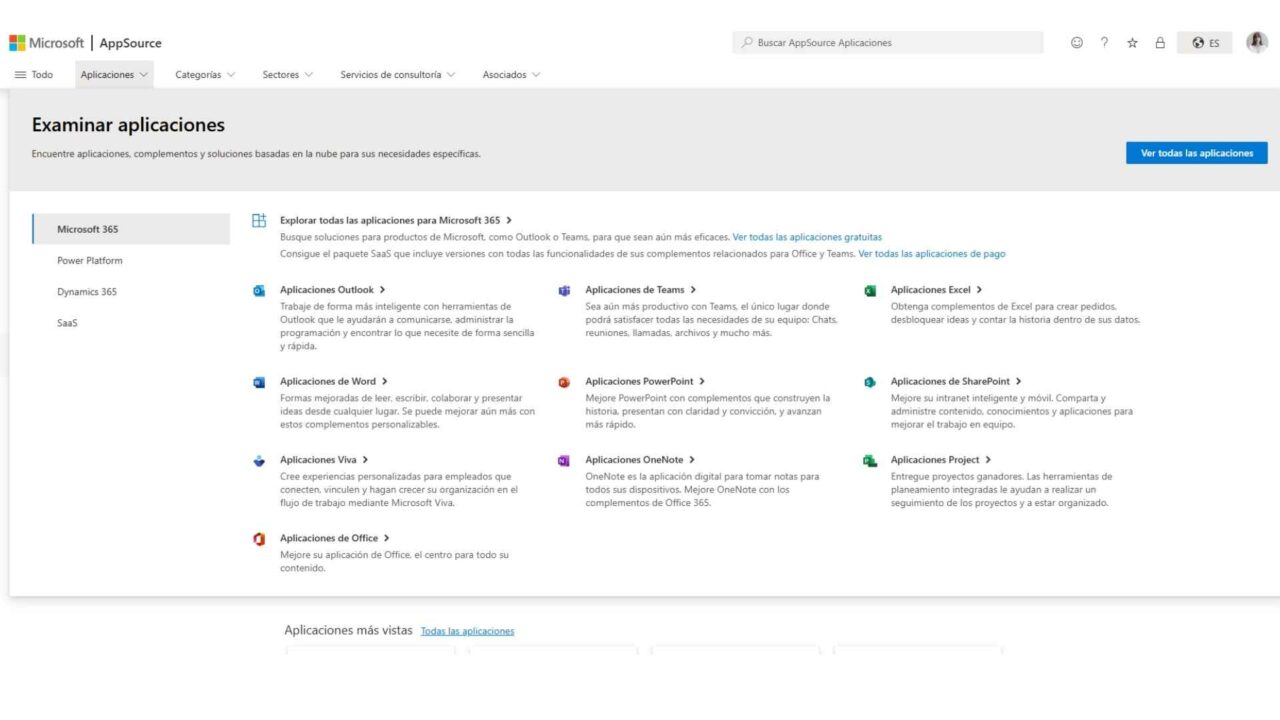Screen dimensions: 1280x720
Task: Click the Microsoft 365 grid icon
Action: pos(259,221)
